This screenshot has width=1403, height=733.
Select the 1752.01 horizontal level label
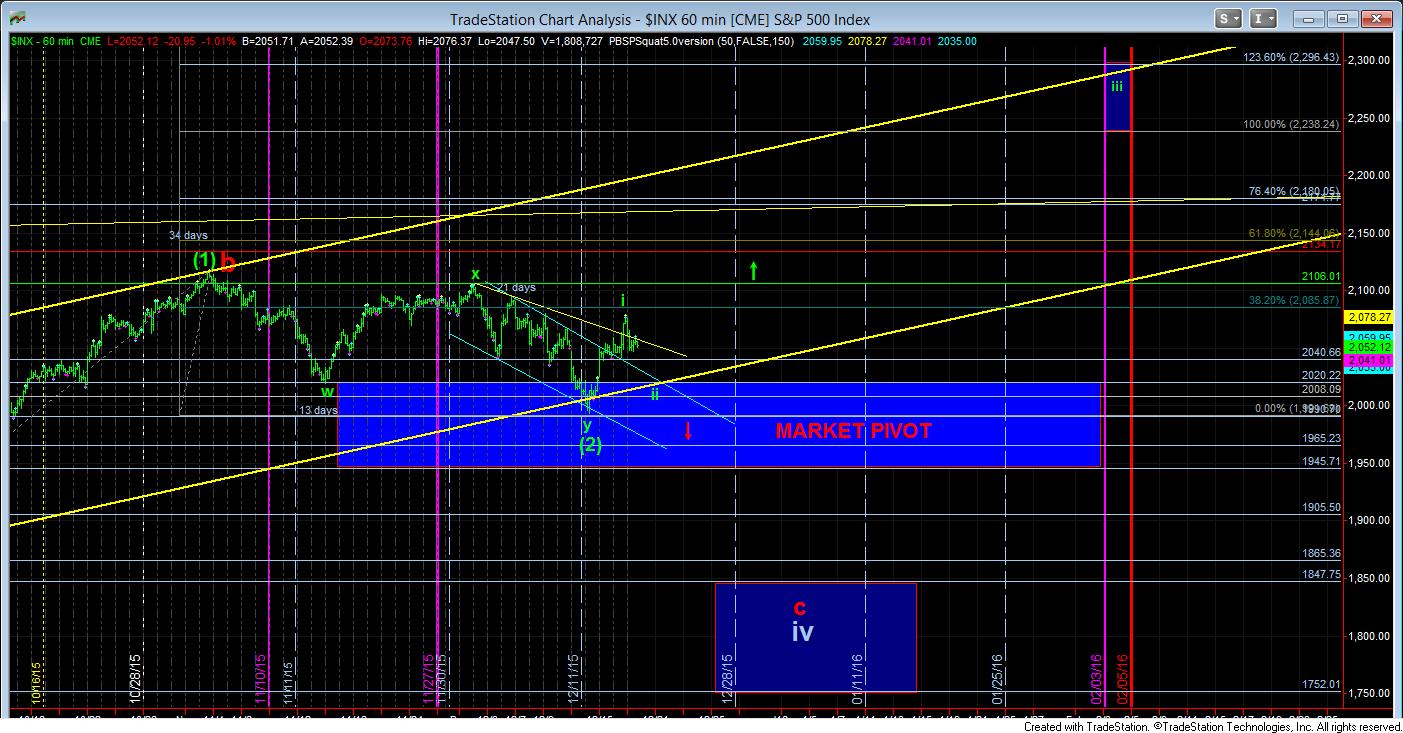click(1320, 685)
